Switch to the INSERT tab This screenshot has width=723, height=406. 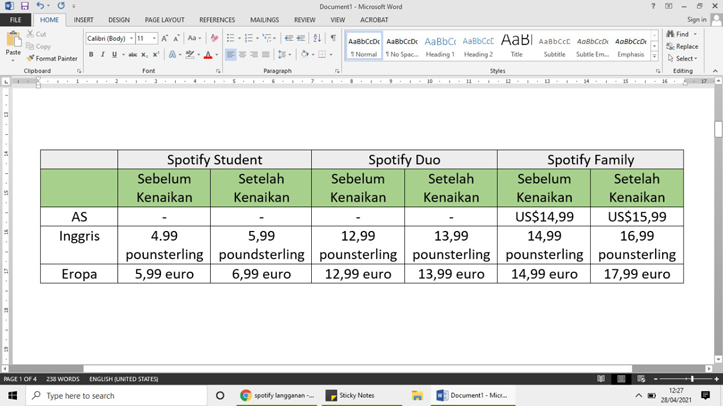(x=83, y=20)
